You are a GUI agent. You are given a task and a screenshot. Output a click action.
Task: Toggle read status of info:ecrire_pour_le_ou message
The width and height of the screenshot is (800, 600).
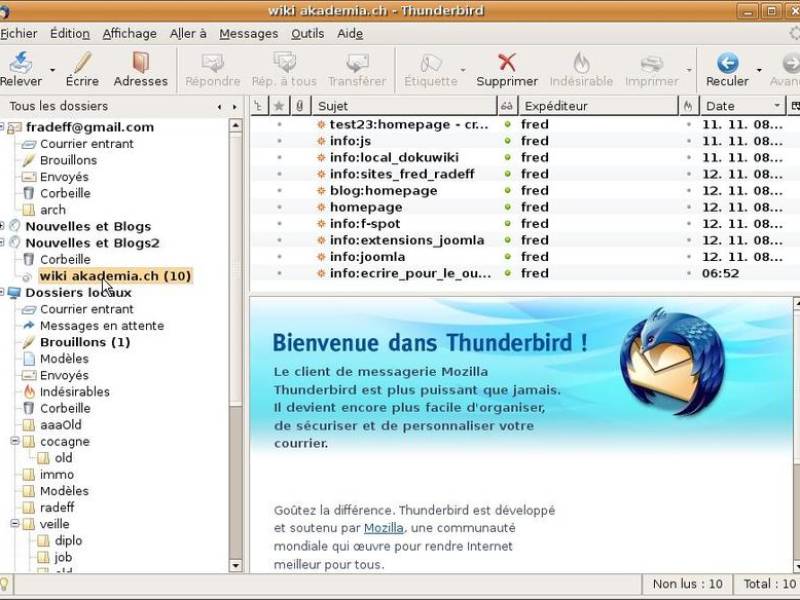(x=507, y=273)
